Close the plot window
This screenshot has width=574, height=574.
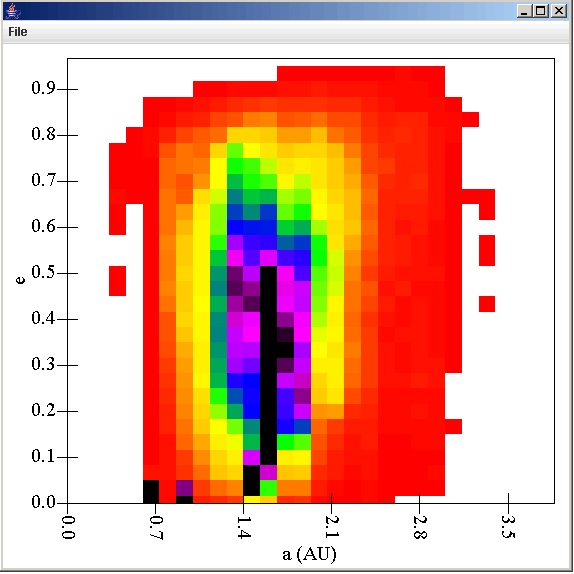(x=559, y=11)
